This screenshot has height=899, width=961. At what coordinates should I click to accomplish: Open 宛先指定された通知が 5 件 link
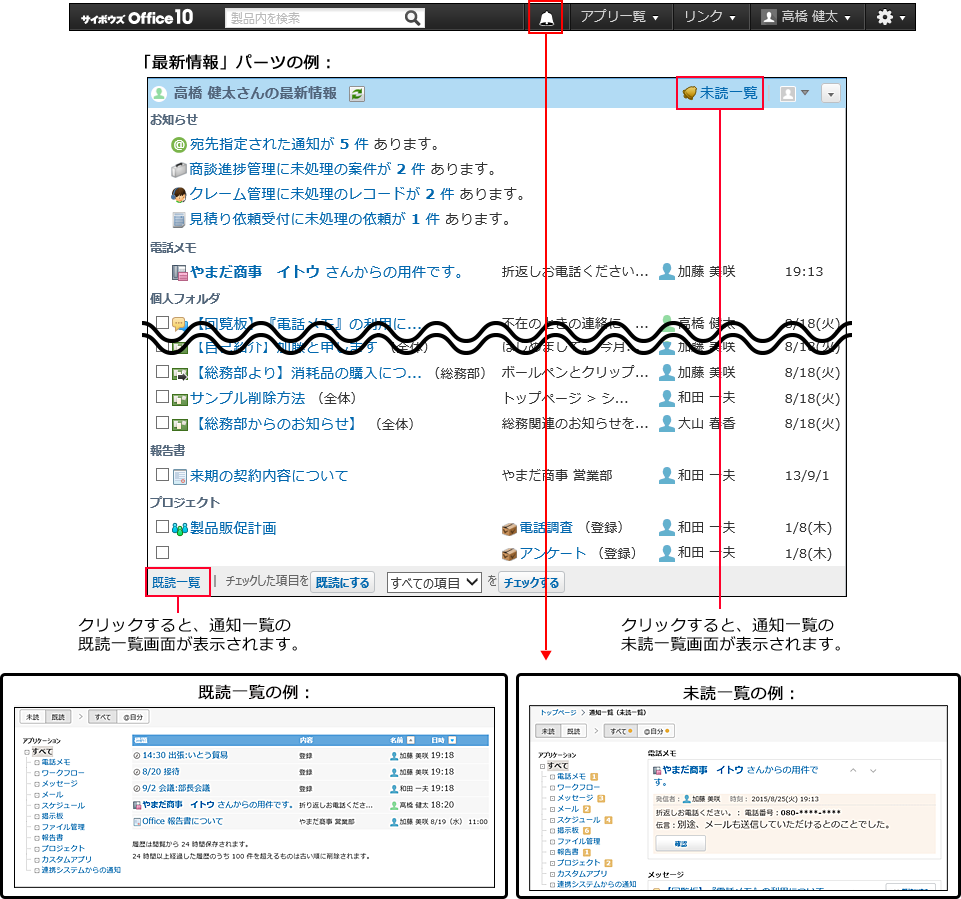pyautogui.click(x=279, y=144)
